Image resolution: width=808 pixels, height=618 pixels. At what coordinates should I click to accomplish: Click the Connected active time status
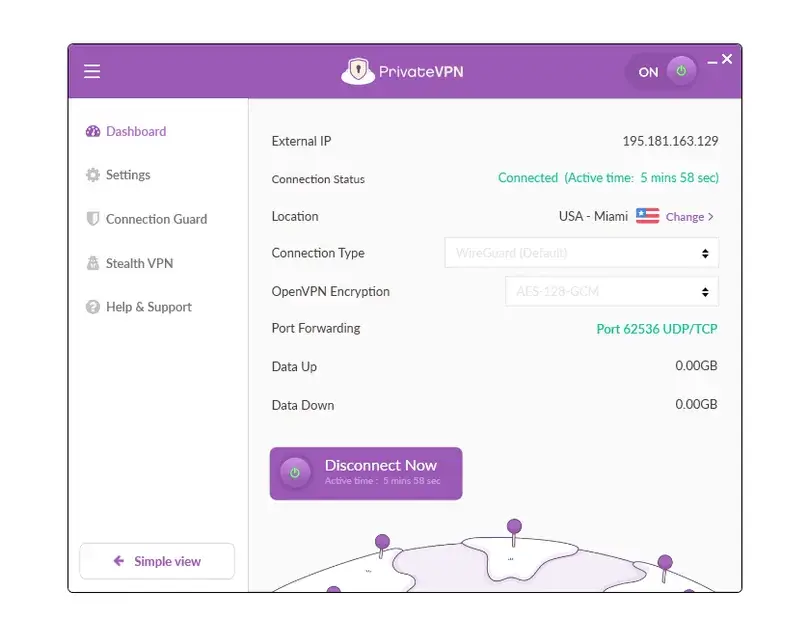pyautogui.click(x=608, y=178)
